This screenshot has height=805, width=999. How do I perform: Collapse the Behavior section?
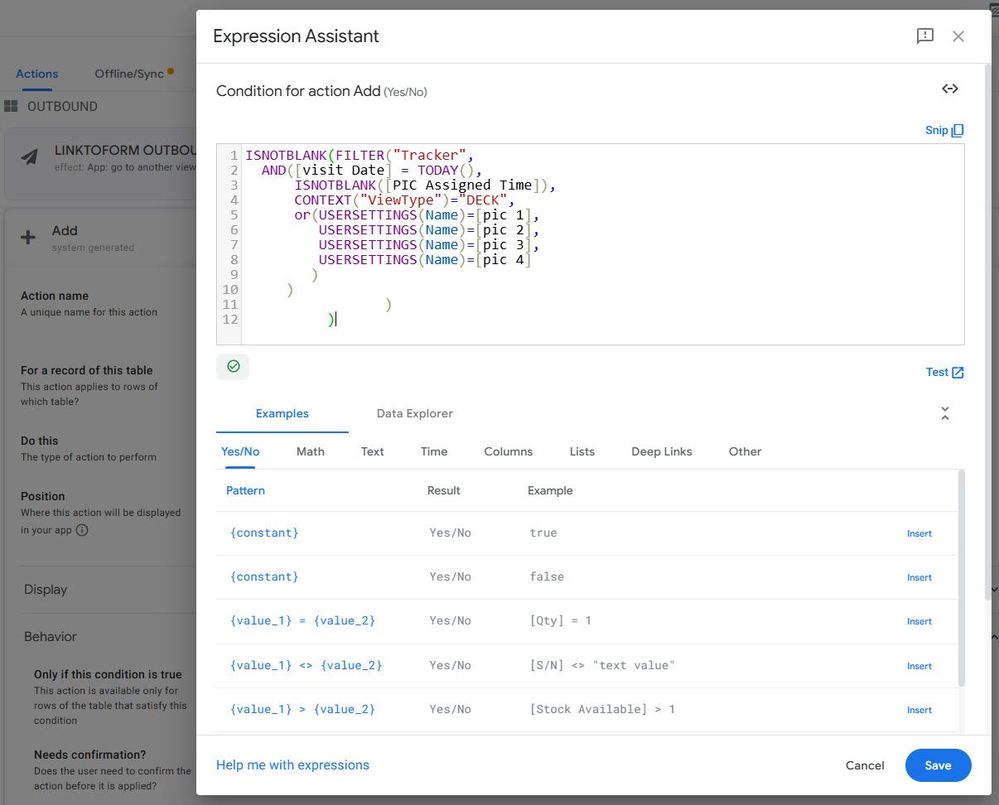pos(50,637)
